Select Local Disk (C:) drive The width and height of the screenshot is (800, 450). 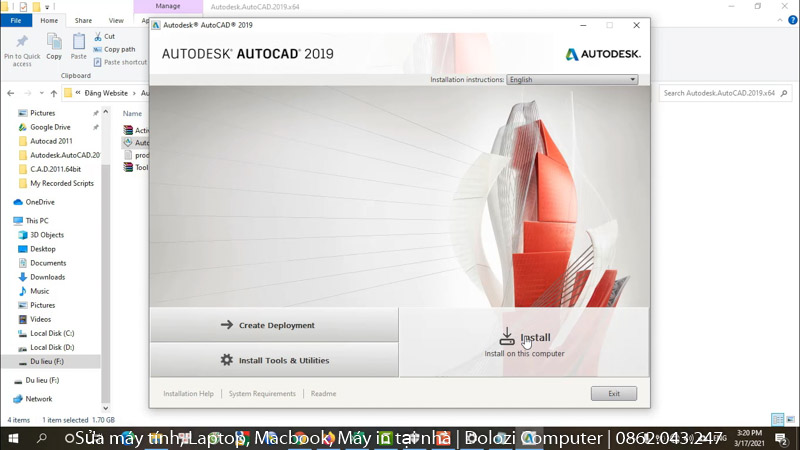[52, 333]
